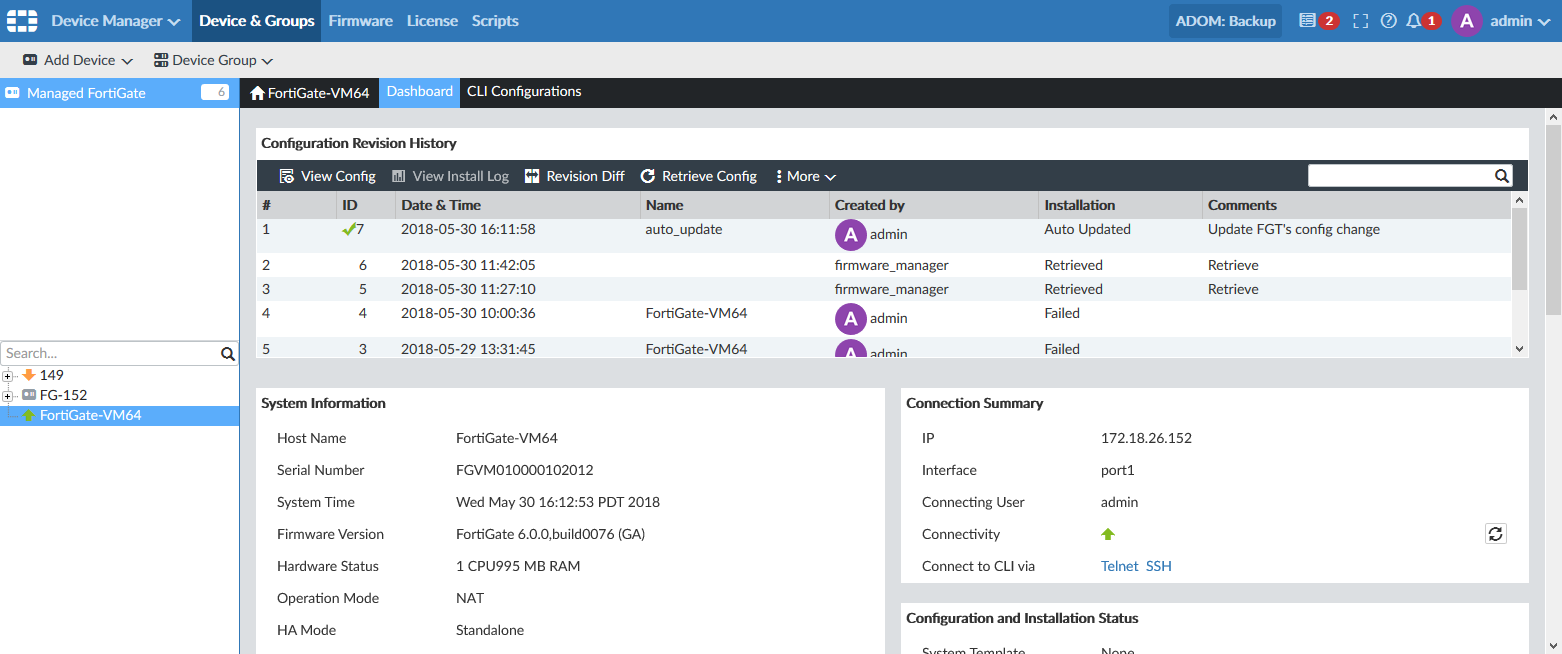Expand the 149 tree node
The height and width of the screenshot is (654, 1562).
click(x=8, y=376)
